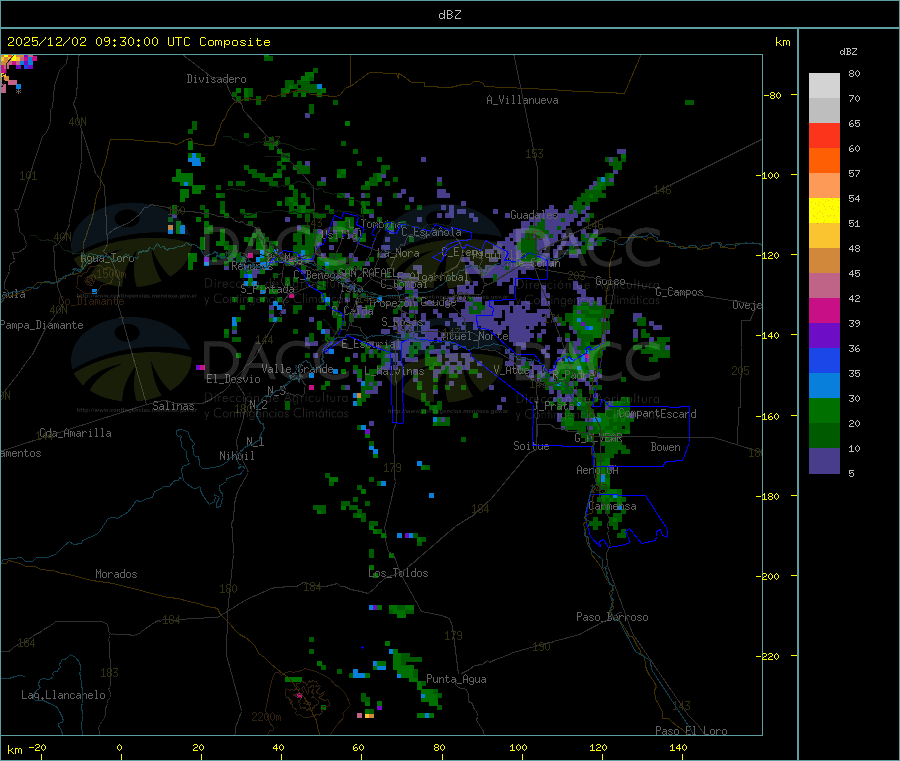Click the G_Campos location label
The height and width of the screenshot is (761, 900).
pyautogui.click(x=680, y=292)
